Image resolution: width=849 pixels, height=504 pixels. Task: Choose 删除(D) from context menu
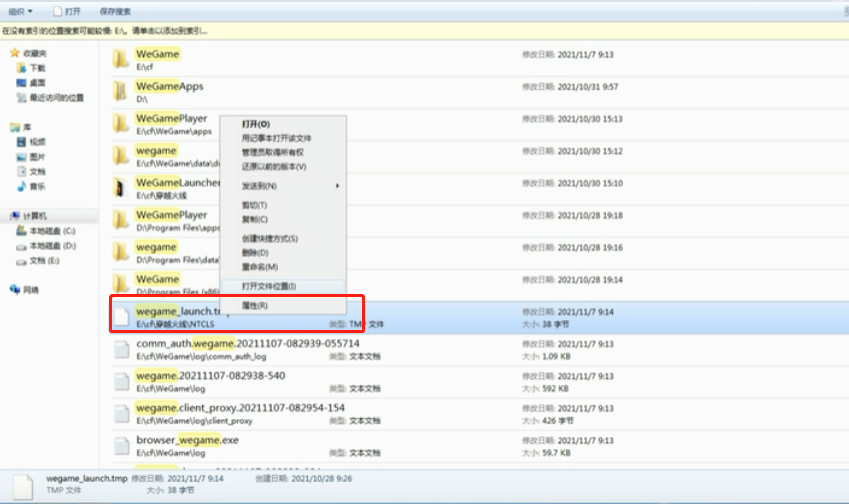(283, 253)
